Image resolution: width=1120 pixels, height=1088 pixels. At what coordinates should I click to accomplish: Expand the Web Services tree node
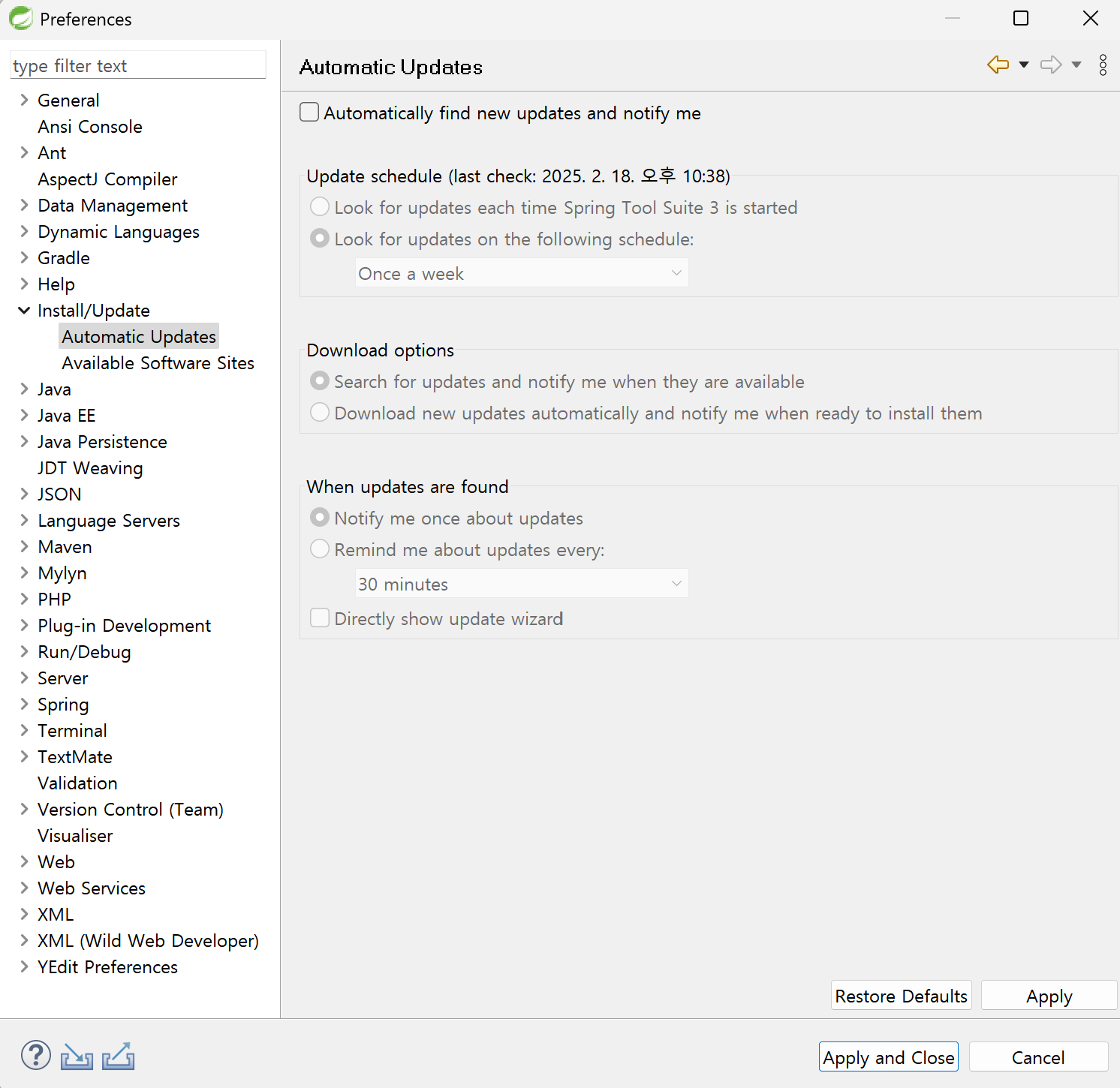(24, 888)
